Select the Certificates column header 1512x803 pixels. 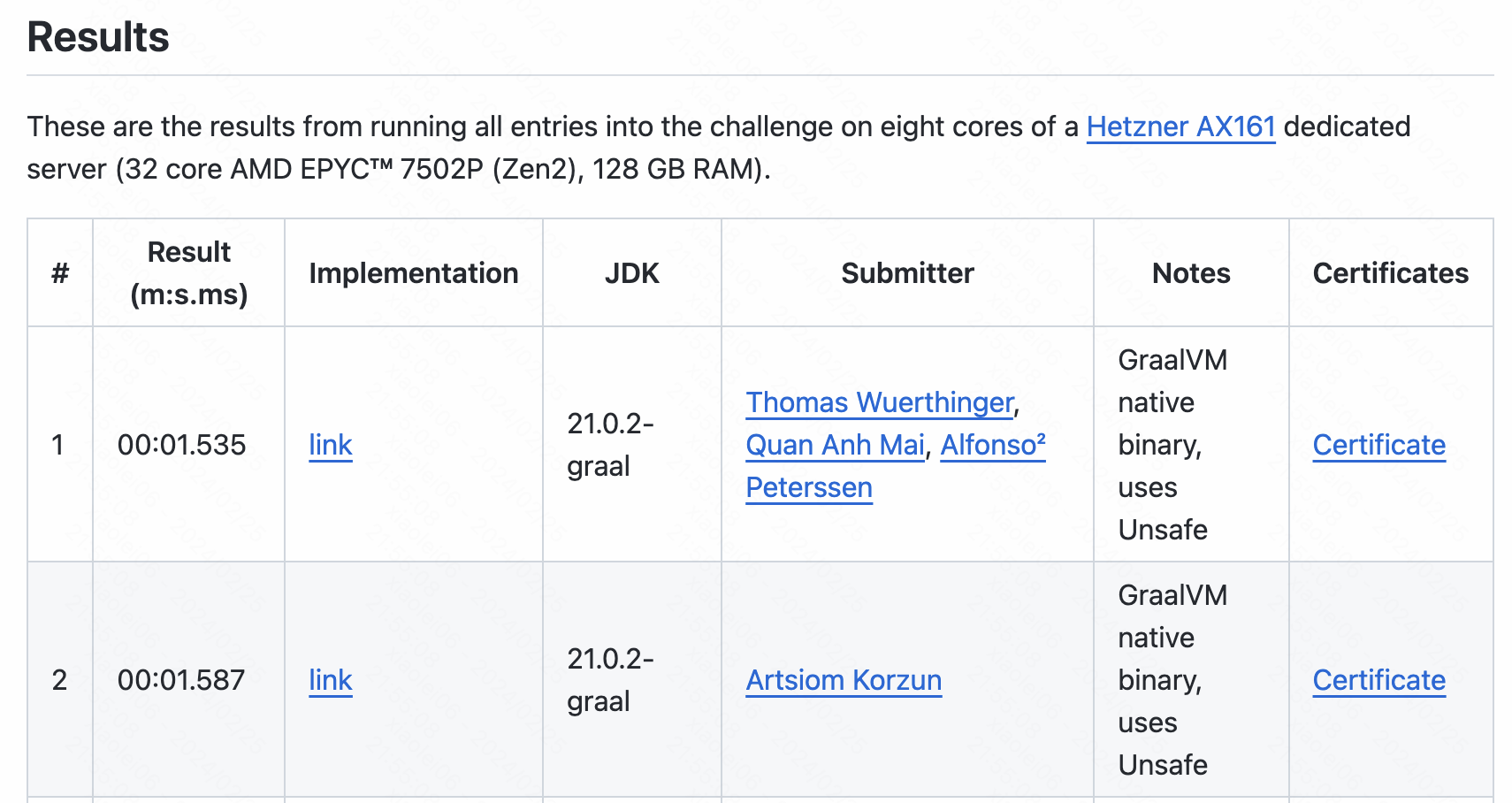point(1390,273)
